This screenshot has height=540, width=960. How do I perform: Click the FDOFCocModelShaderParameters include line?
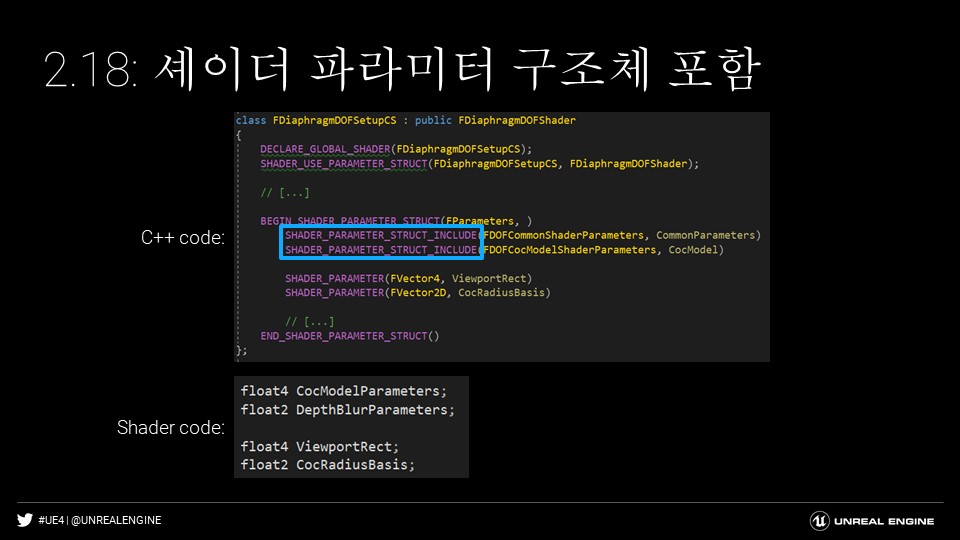point(504,250)
